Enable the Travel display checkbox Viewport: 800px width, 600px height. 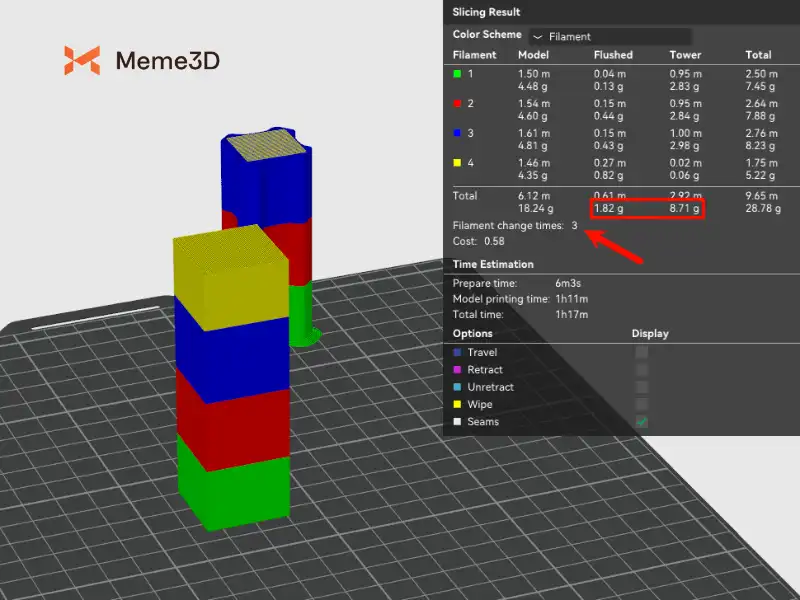click(x=641, y=352)
